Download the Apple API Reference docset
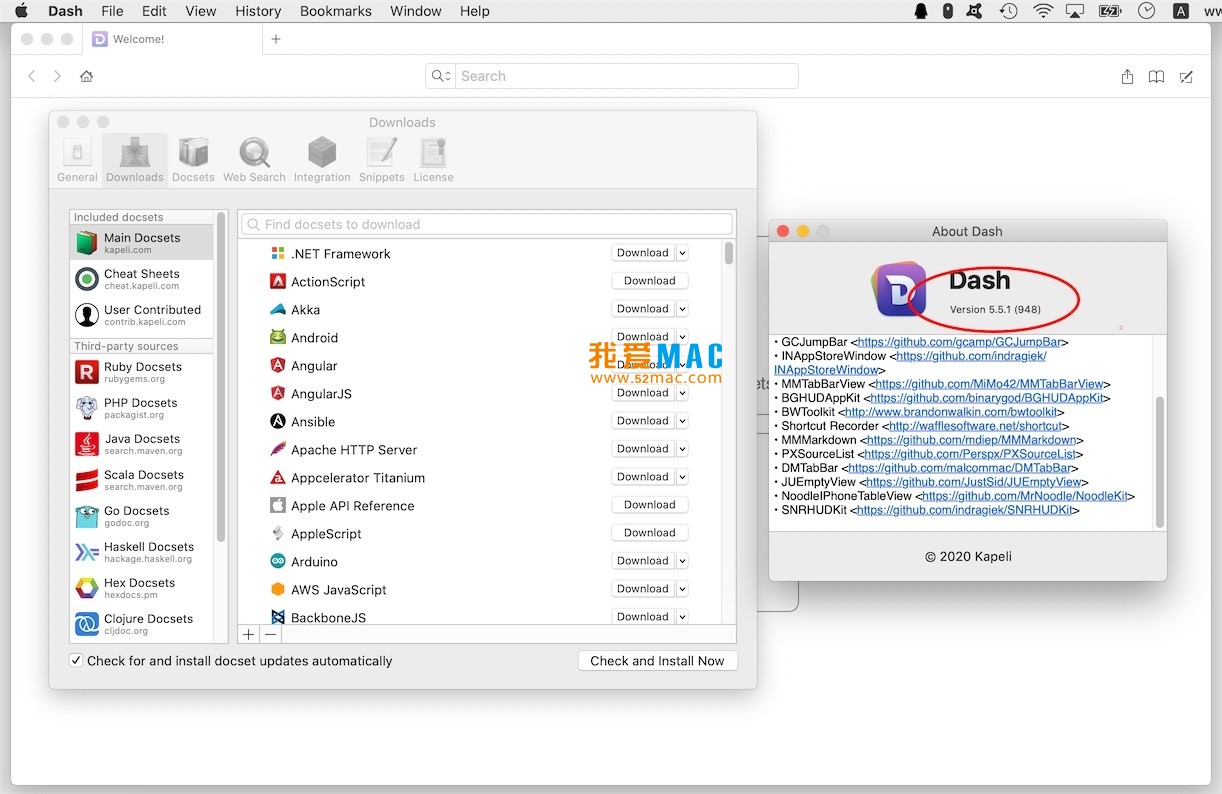The height and width of the screenshot is (794, 1222). [x=650, y=505]
